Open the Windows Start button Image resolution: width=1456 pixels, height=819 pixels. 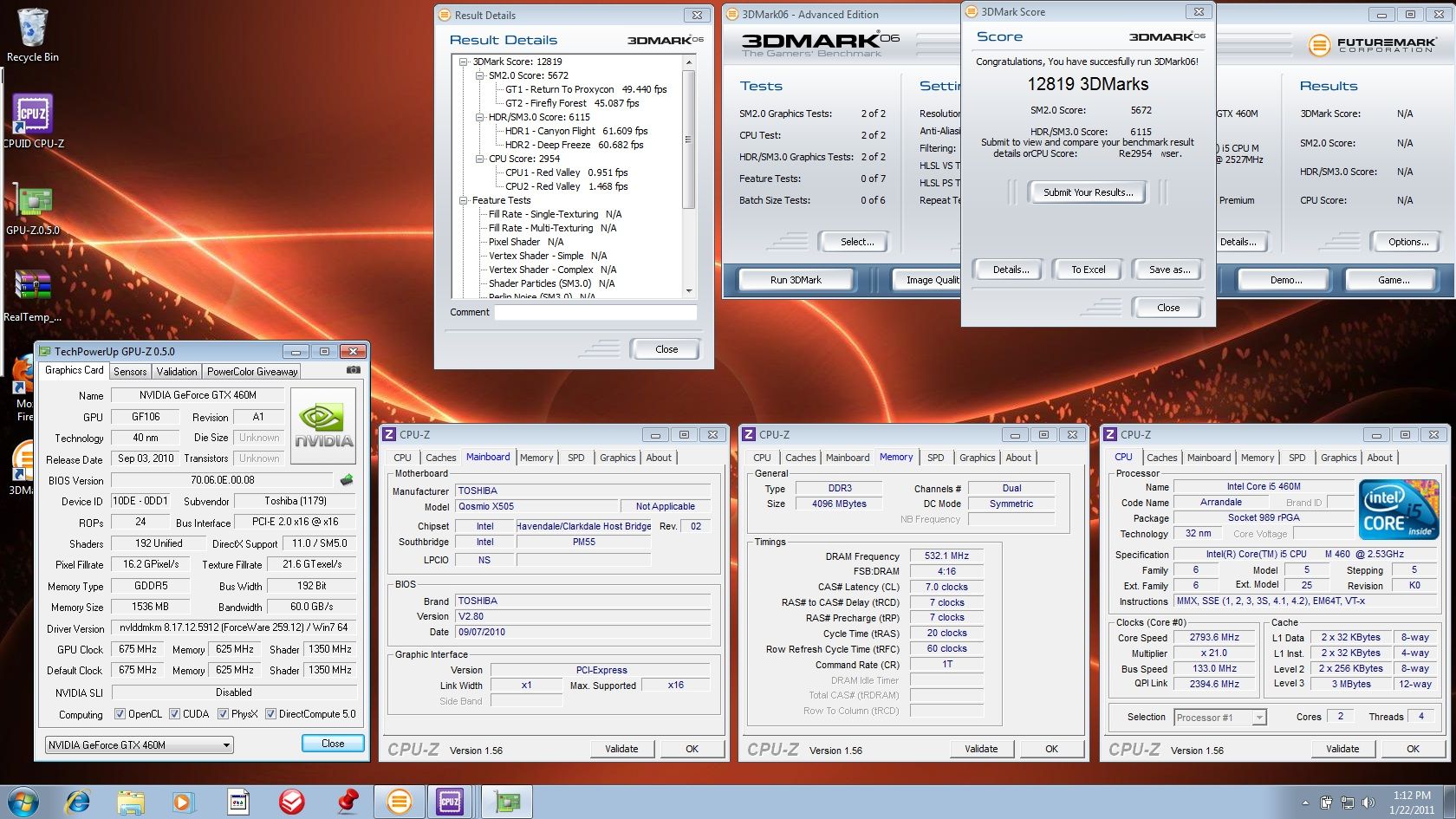click(22, 802)
